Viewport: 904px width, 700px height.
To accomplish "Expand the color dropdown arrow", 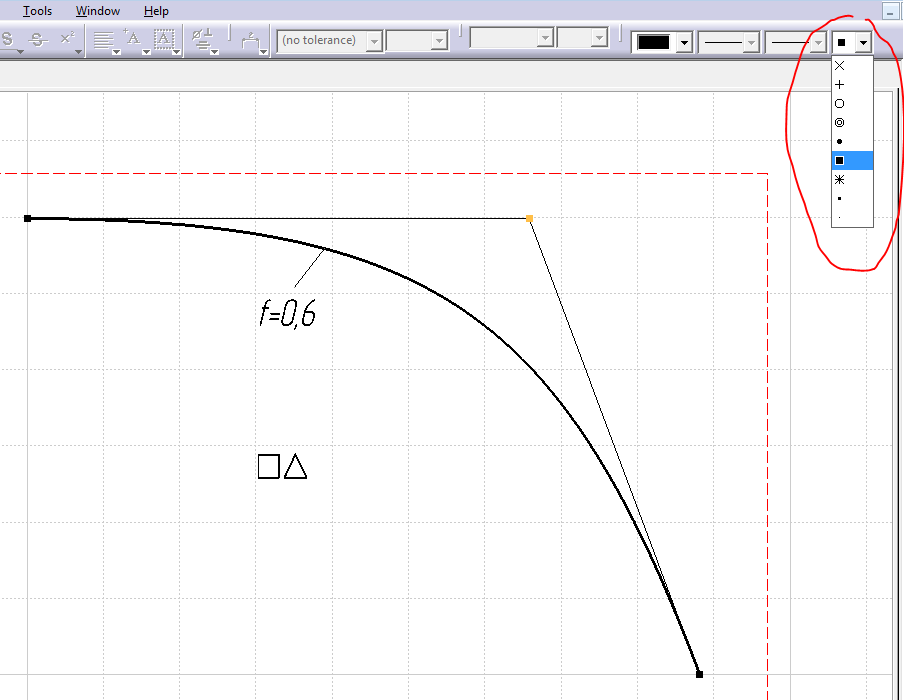I will (x=684, y=43).
